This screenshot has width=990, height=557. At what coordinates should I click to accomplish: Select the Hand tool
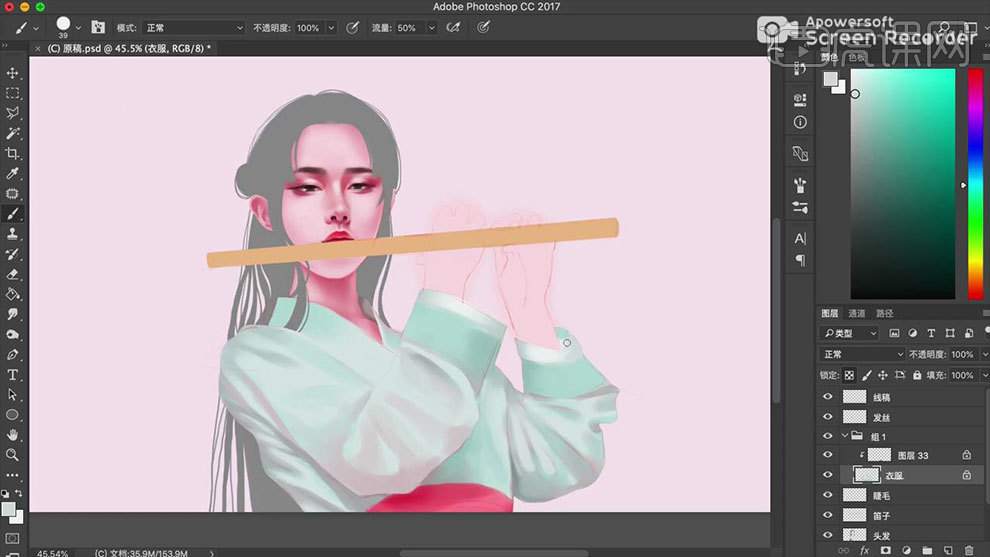click(x=12, y=435)
